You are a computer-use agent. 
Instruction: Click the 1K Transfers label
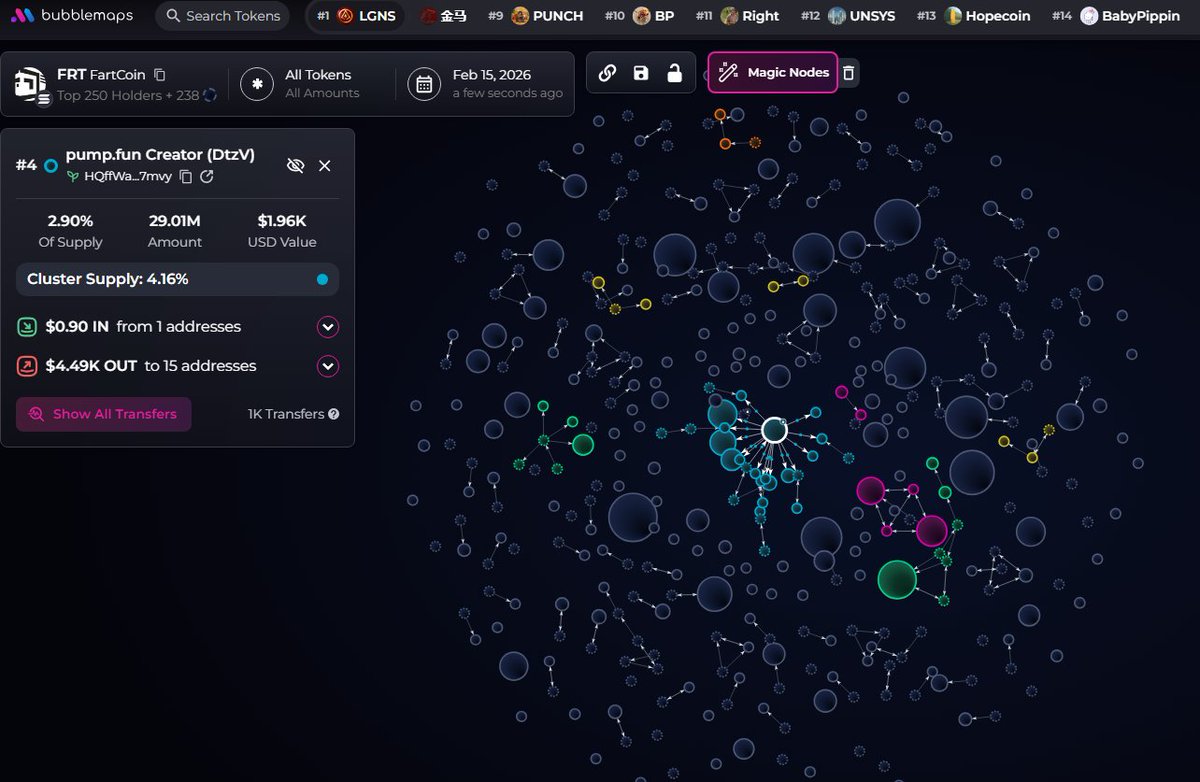pyautogui.click(x=286, y=414)
